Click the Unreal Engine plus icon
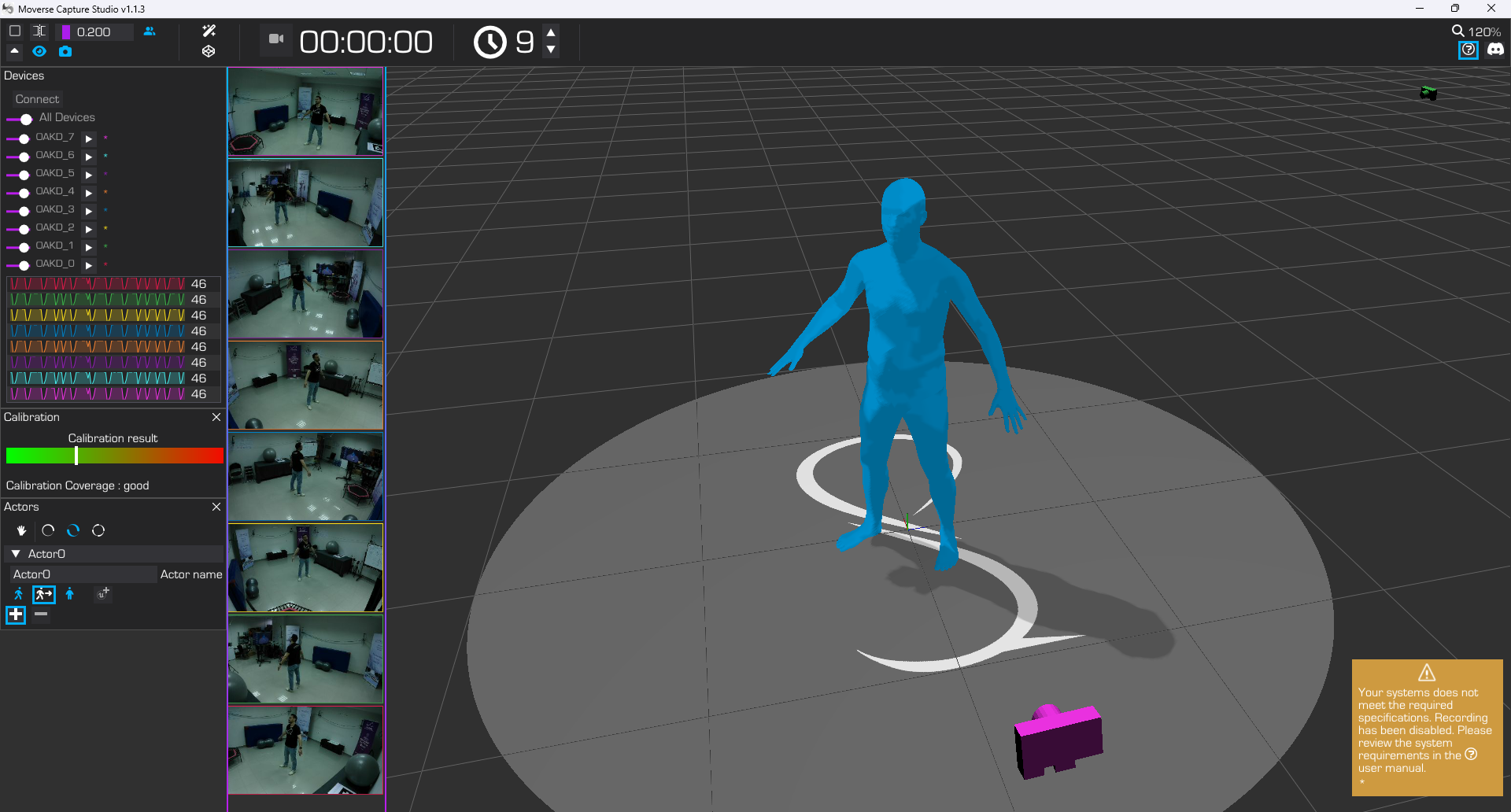 (103, 594)
